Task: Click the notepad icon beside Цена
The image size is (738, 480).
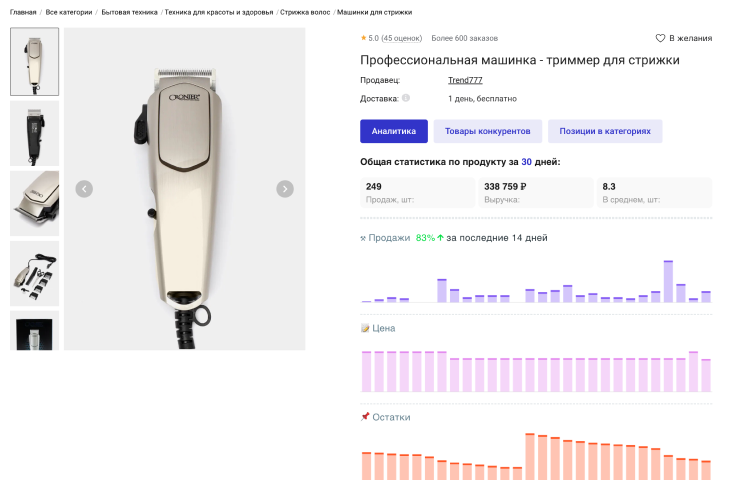Action: (365, 328)
